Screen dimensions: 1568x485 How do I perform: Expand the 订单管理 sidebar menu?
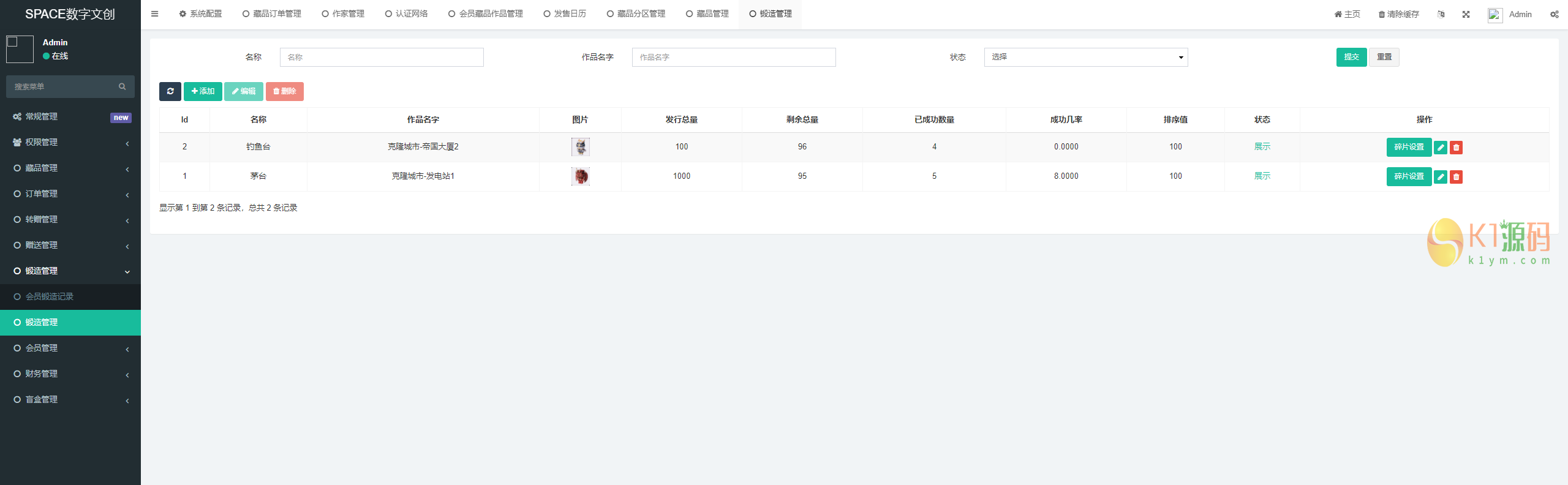click(70, 194)
